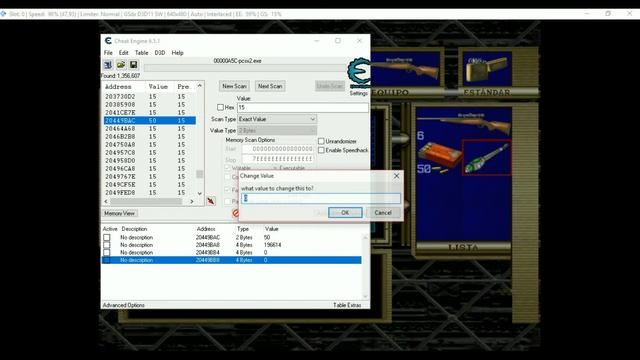The height and width of the screenshot is (360, 640).
Task: Select the found address 204750A8 row
Action: (150, 144)
